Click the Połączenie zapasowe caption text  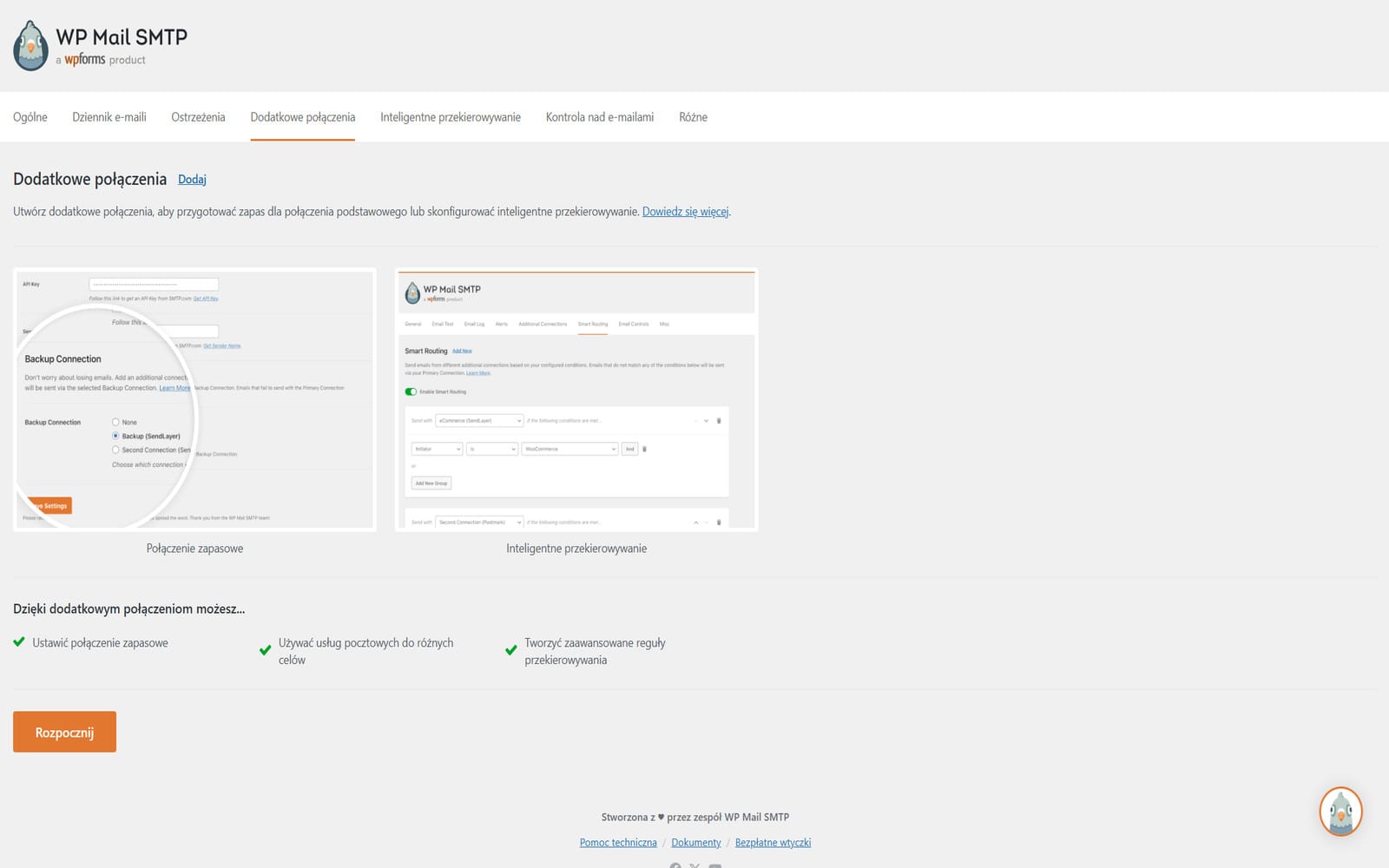(x=194, y=549)
